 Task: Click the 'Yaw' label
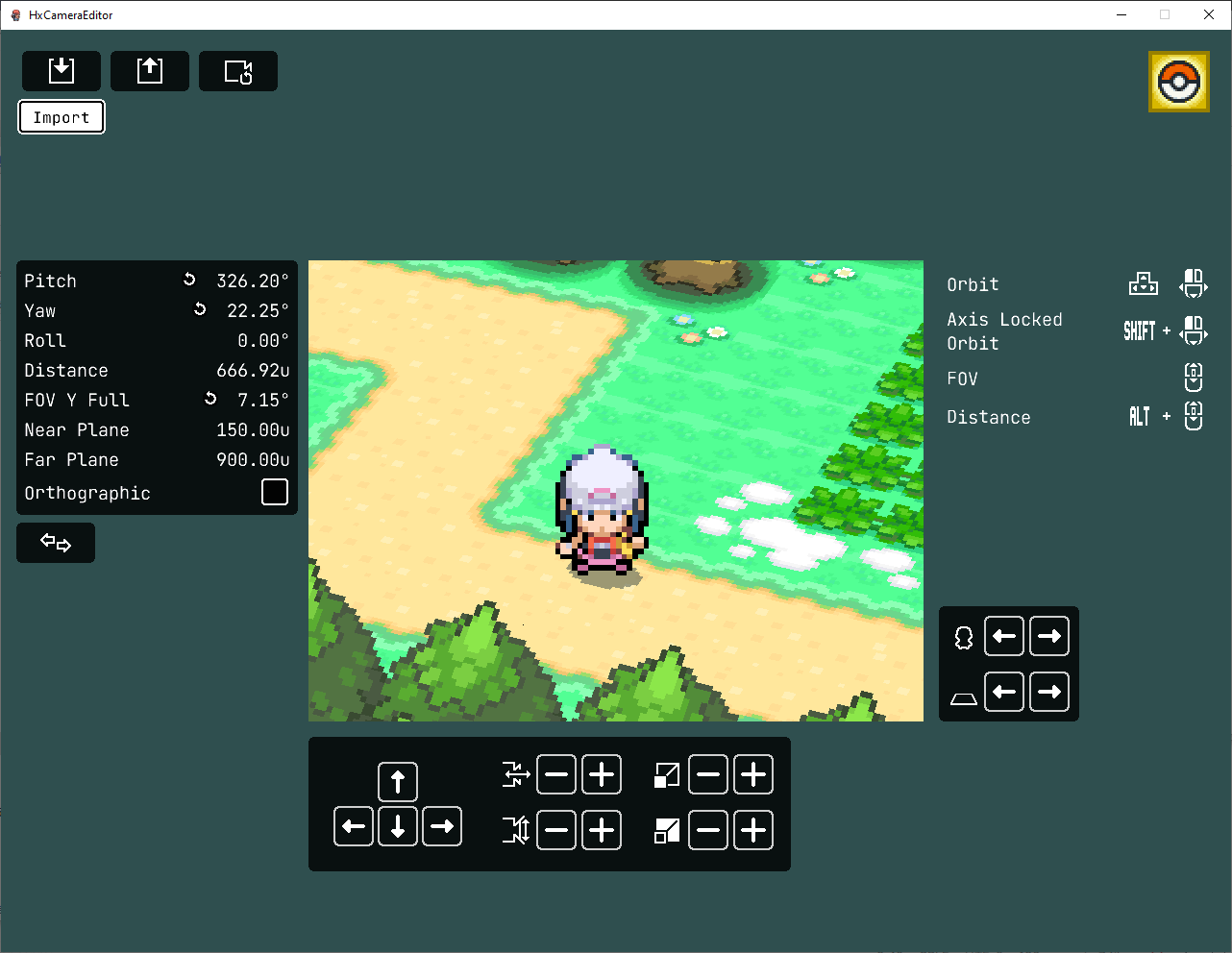pyautogui.click(x=40, y=310)
